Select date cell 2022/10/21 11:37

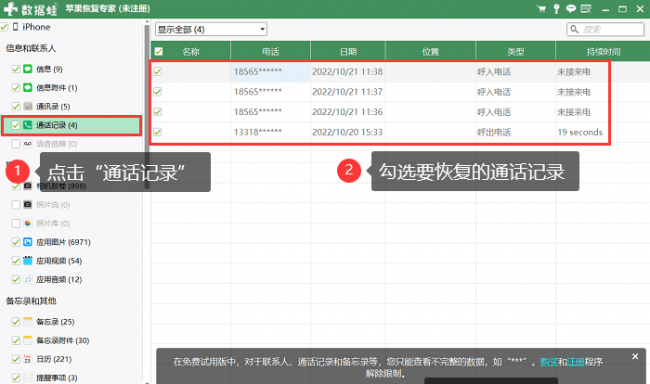[347, 92]
